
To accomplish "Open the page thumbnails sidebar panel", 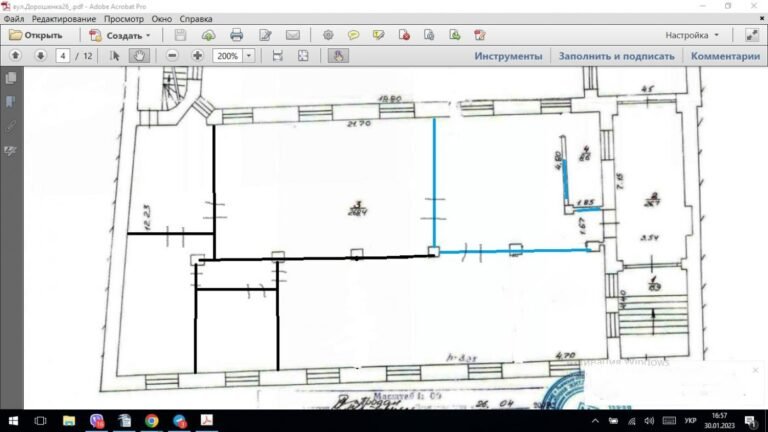I will coord(11,78).
